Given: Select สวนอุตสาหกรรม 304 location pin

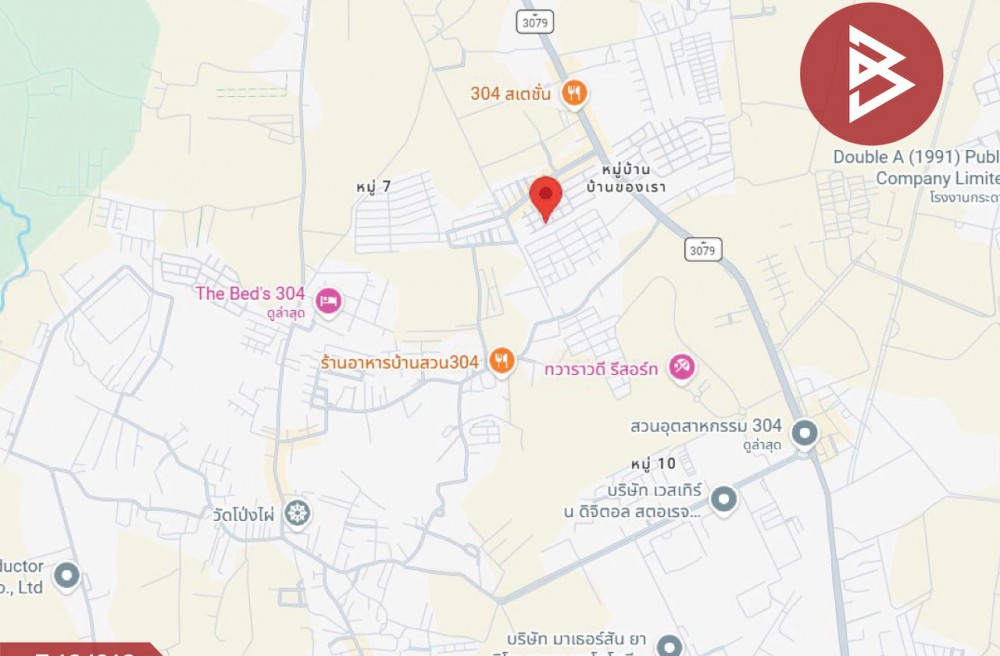Looking at the screenshot, I should coord(804,434).
